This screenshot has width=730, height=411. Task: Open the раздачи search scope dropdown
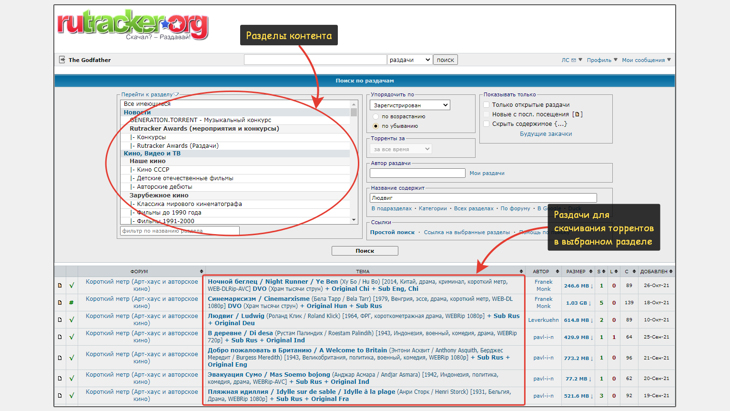pos(409,60)
